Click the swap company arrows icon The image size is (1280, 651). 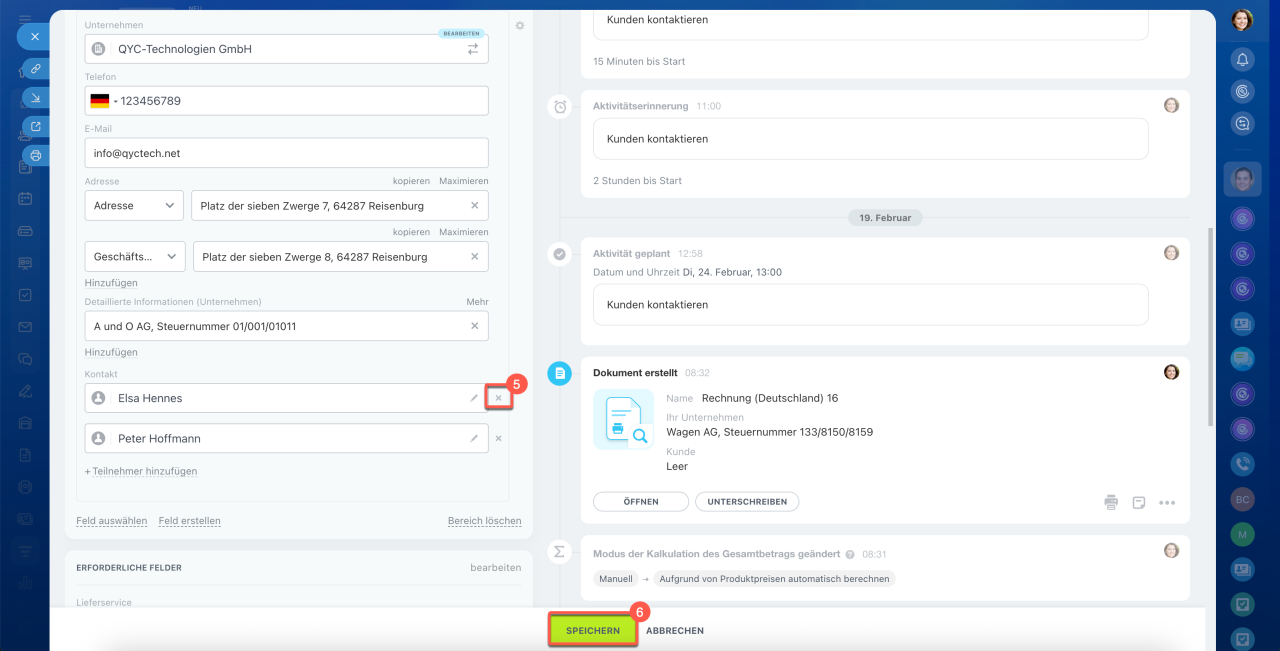(473, 49)
